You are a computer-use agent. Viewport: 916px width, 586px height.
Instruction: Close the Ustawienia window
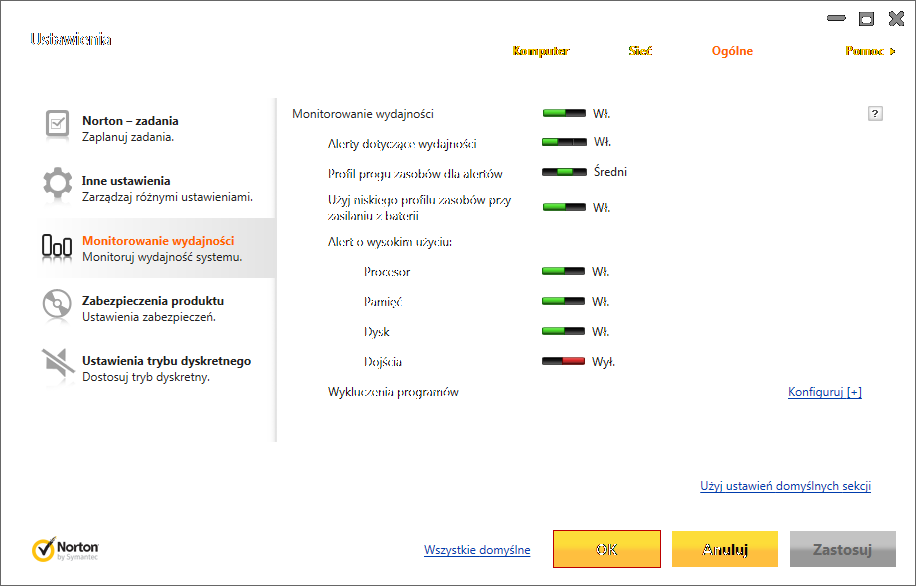click(896, 19)
